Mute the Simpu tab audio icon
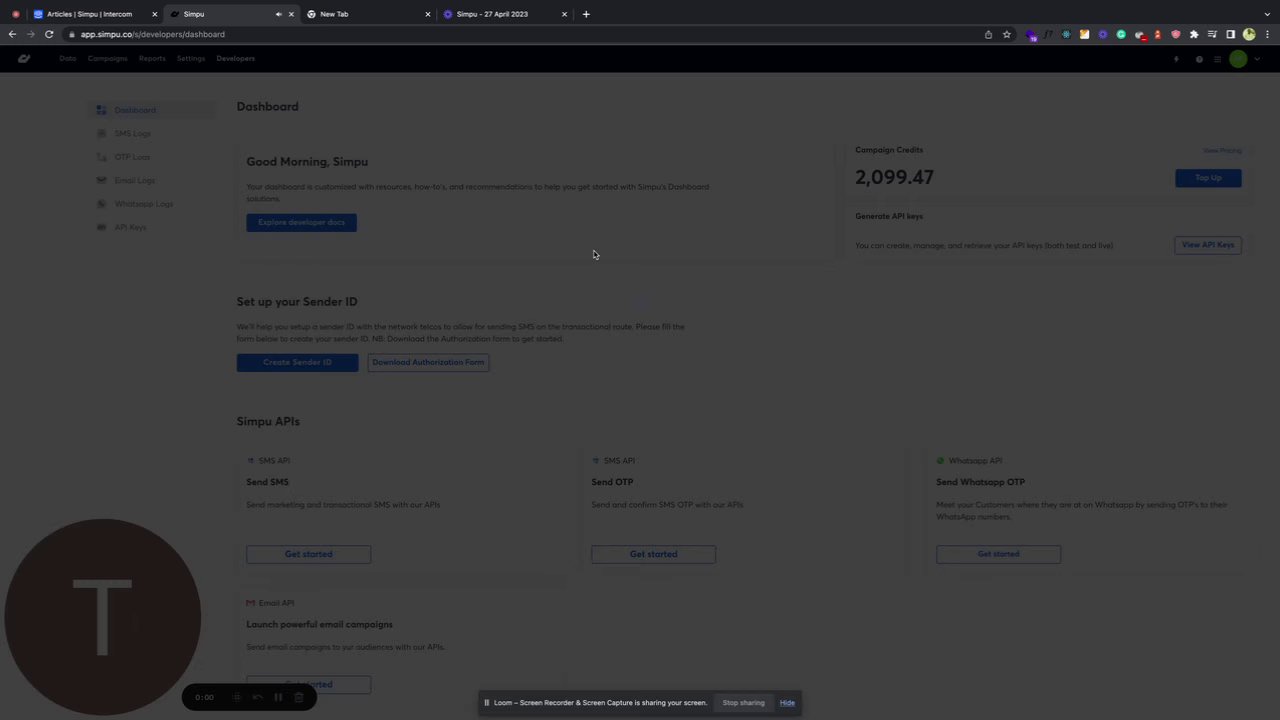The height and width of the screenshot is (720, 1280). coord(278,14)
